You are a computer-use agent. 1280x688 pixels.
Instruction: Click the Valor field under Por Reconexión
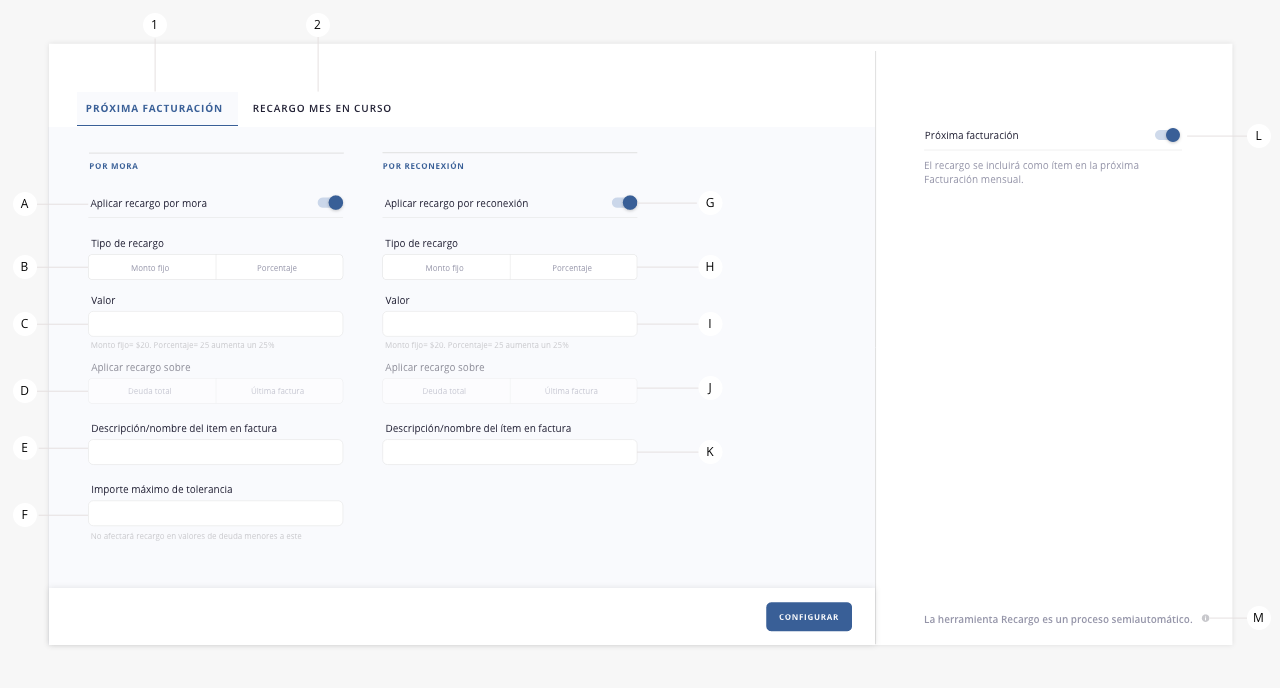point(510,324)
